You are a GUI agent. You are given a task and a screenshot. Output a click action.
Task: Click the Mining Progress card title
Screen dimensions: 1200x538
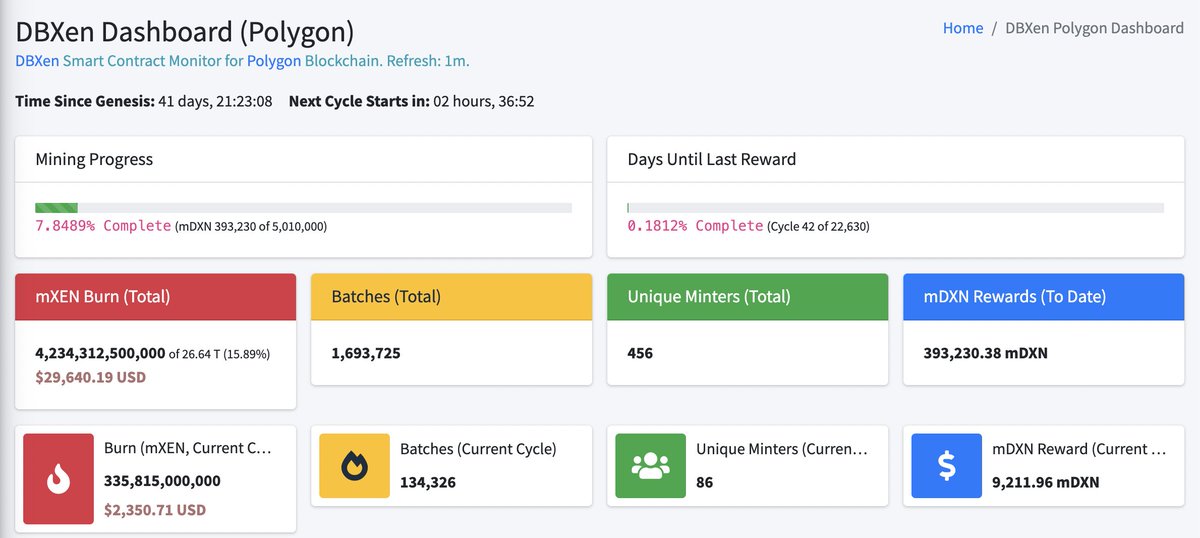coord(94,159)
